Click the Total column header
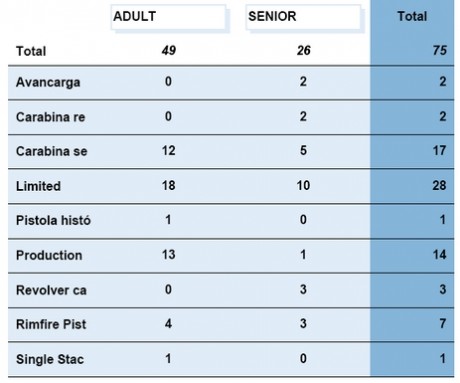This screenshot has width=460, height=383. (x=412, y=16)
